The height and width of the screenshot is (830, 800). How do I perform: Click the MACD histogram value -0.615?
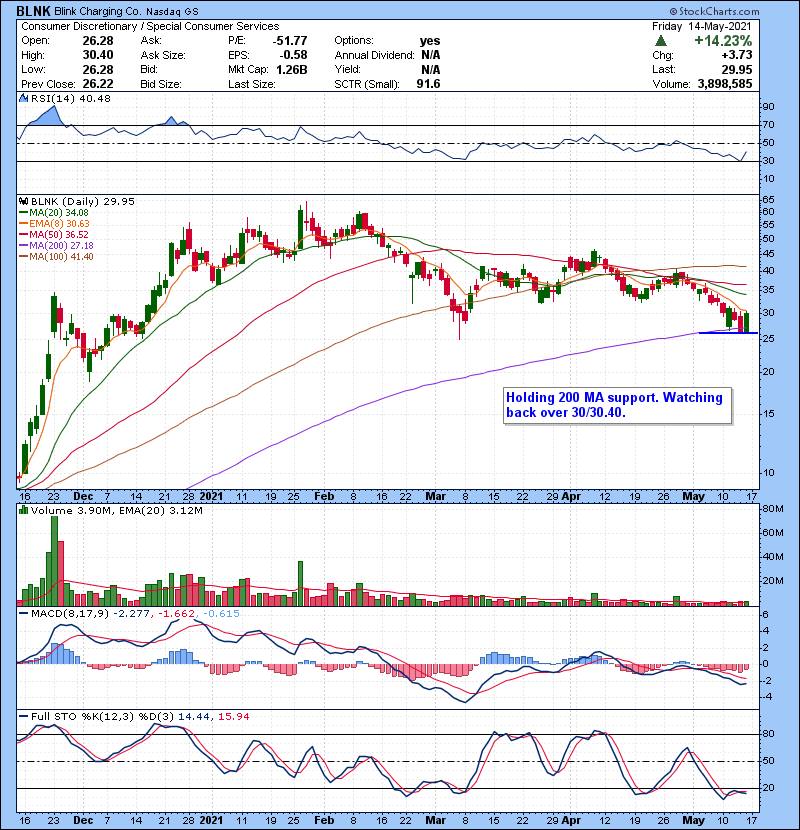[220, 614]
